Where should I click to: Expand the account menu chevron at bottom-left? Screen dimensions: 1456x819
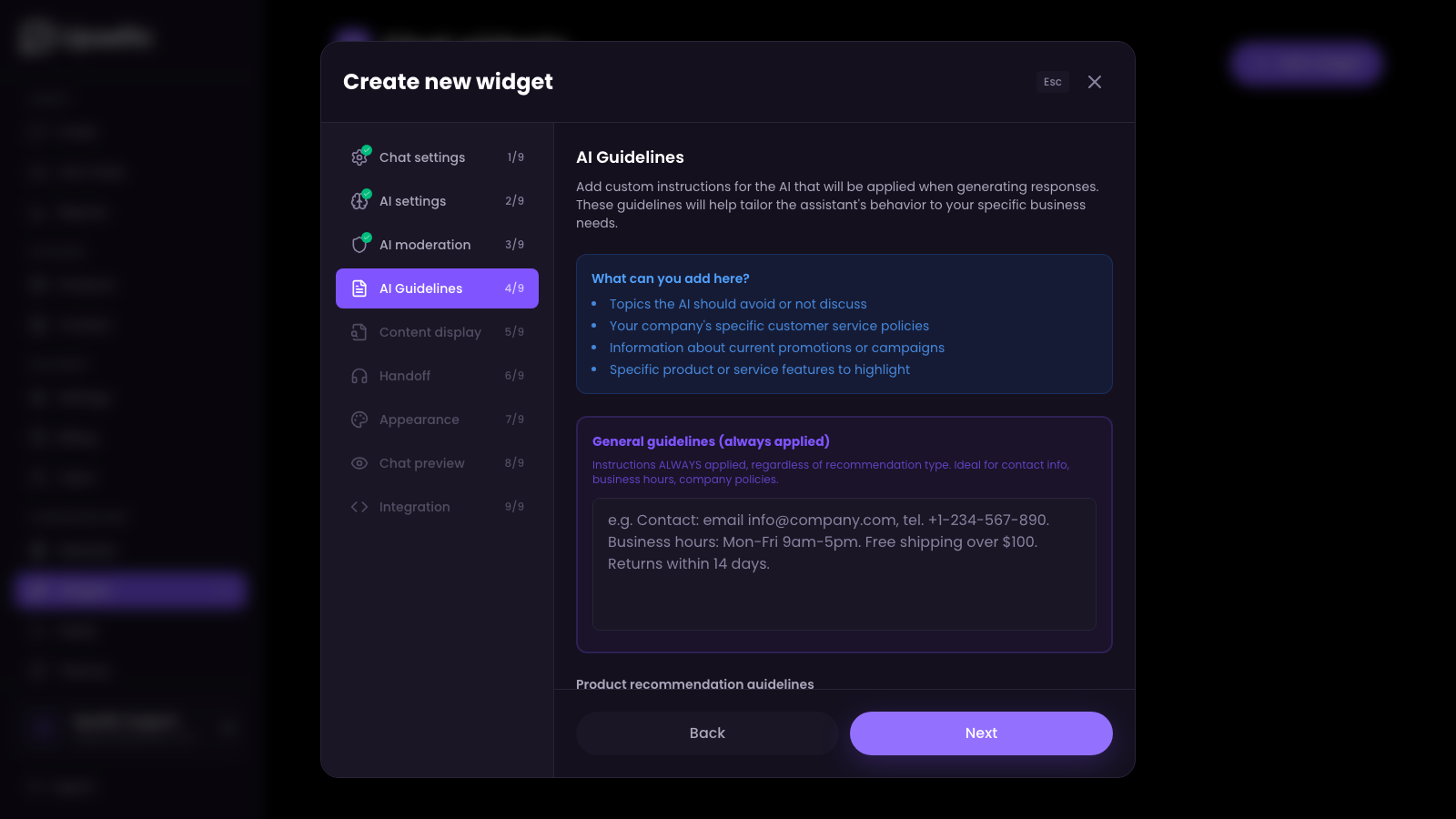point(228,726)
